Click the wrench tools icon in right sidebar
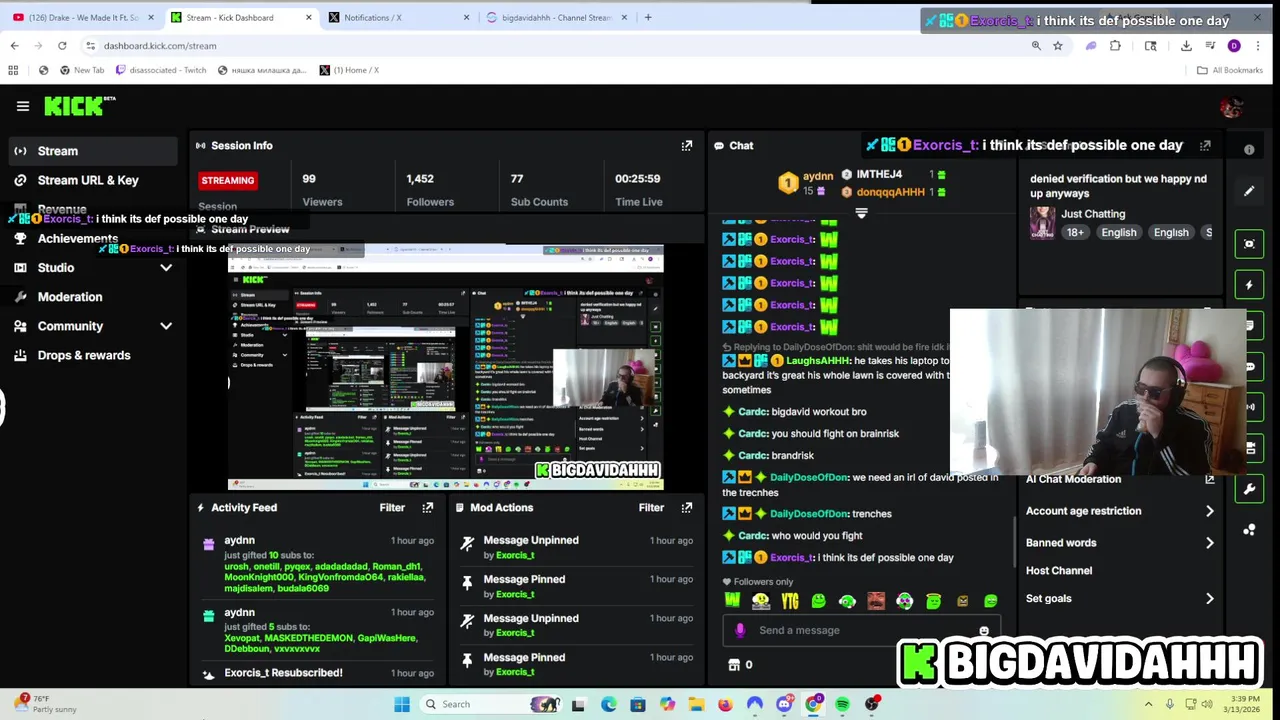This screenshot has width=1280, height=720. 1249,489
